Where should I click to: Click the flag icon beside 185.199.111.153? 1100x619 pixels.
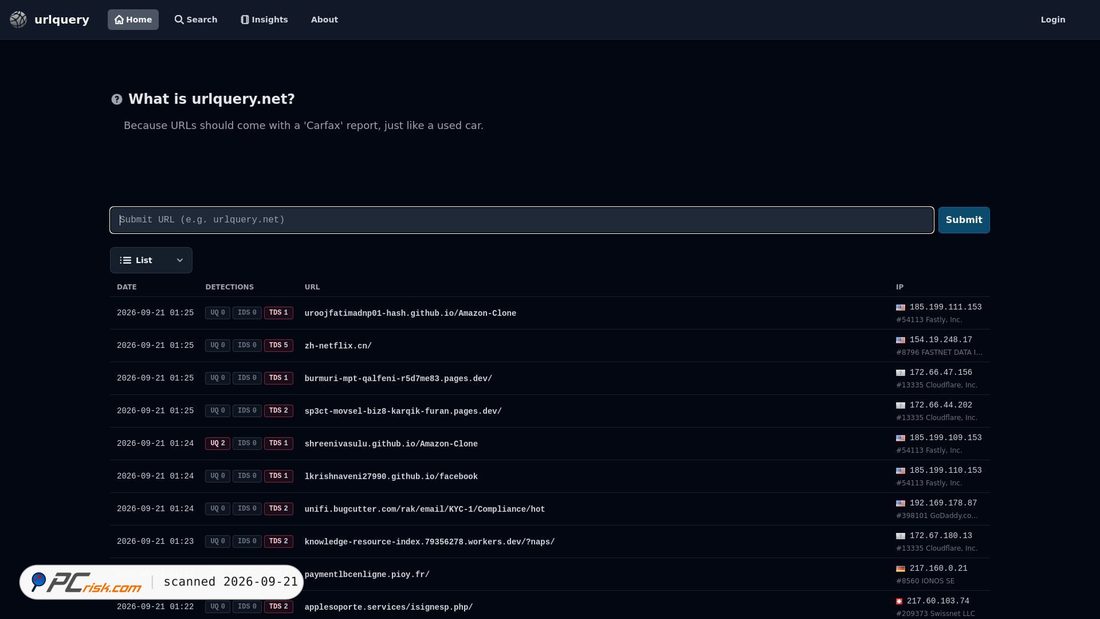[900, 307]
